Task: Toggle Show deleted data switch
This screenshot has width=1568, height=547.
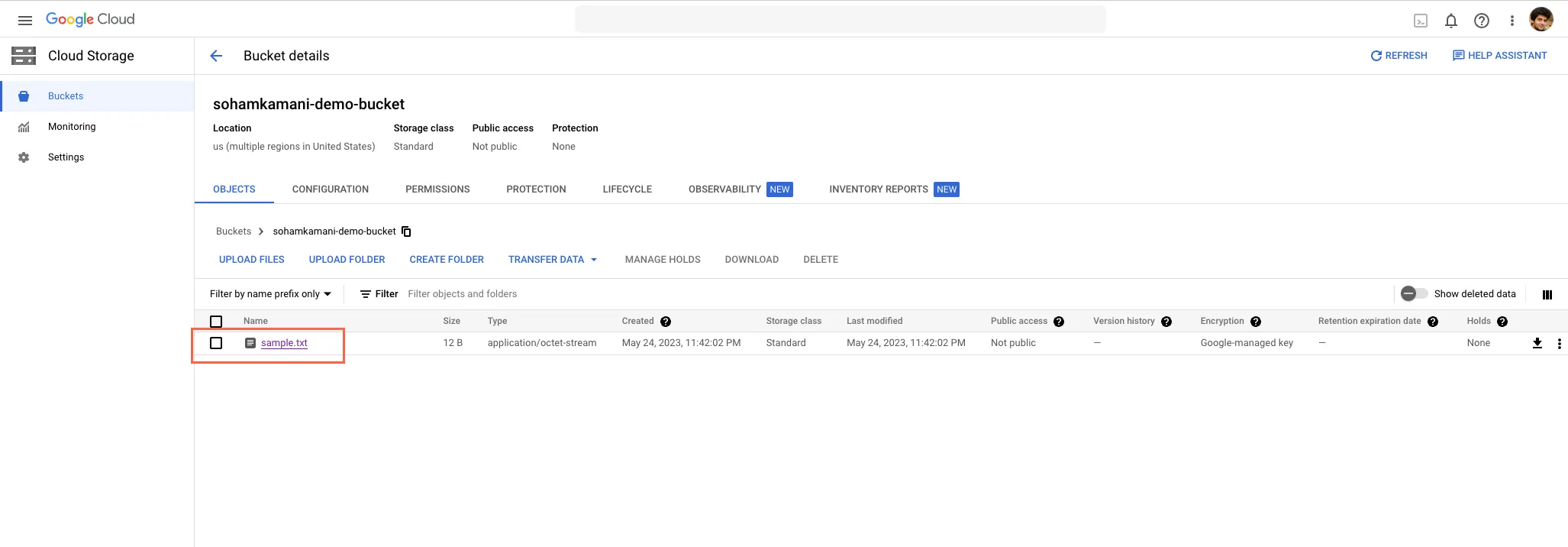Action: 1414,294
